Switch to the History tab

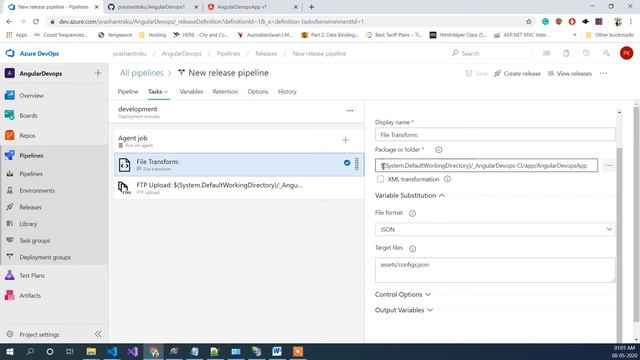point(287,92)
